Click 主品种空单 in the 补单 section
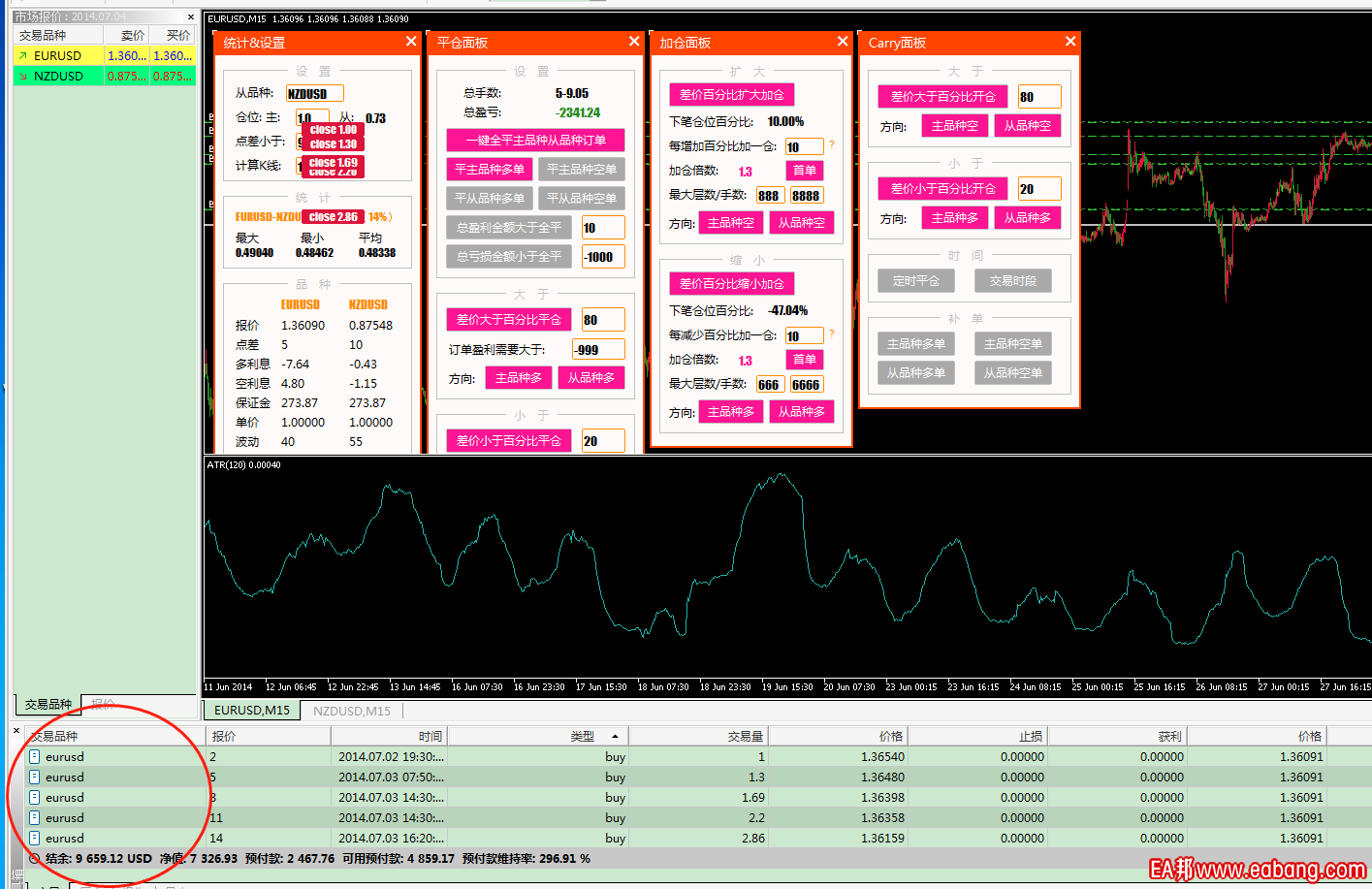This screenshot has width=1372, height=889. point(1013,344)
